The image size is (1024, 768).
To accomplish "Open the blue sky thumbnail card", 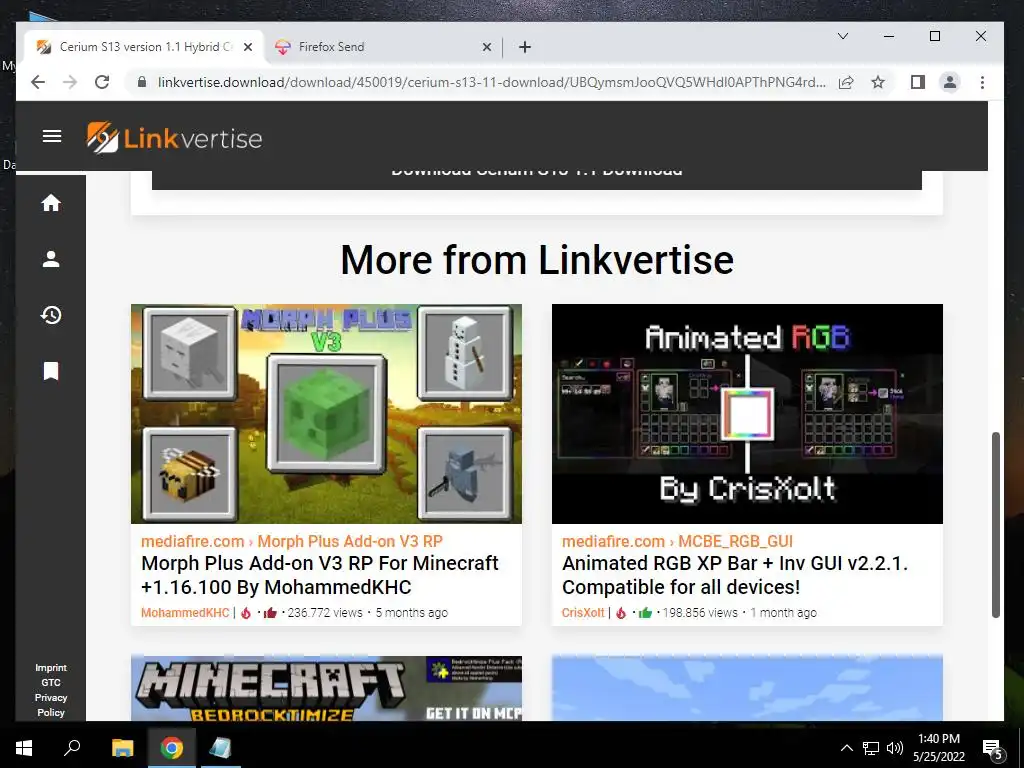I will click(x=747, y=688).
